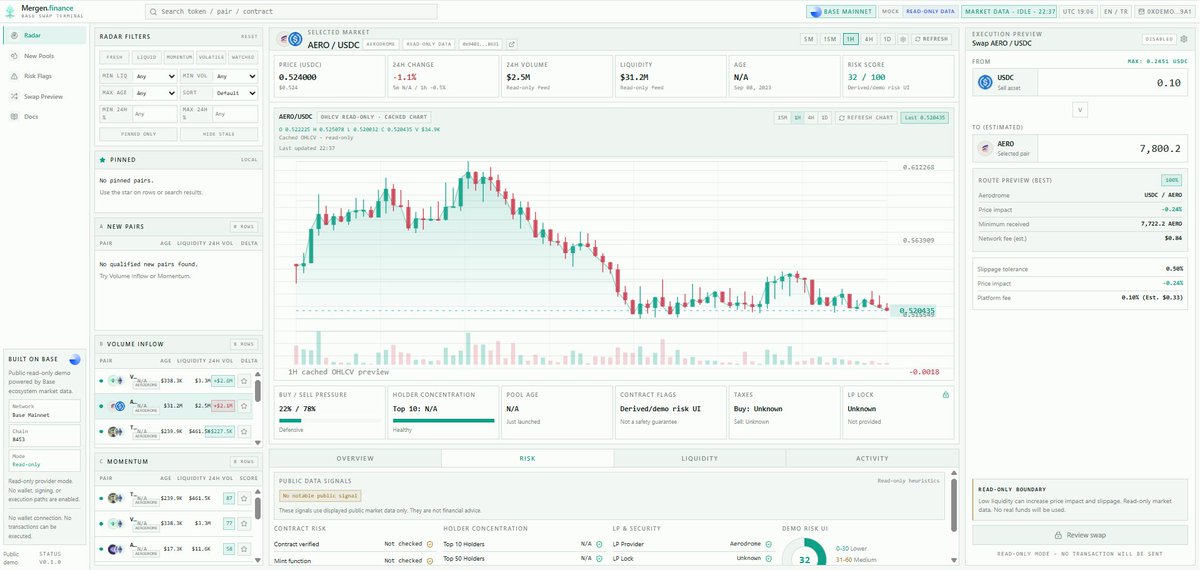Open the Radar page in sidebar
This screenshot has height=570, width=1200.
pos(44,36)
